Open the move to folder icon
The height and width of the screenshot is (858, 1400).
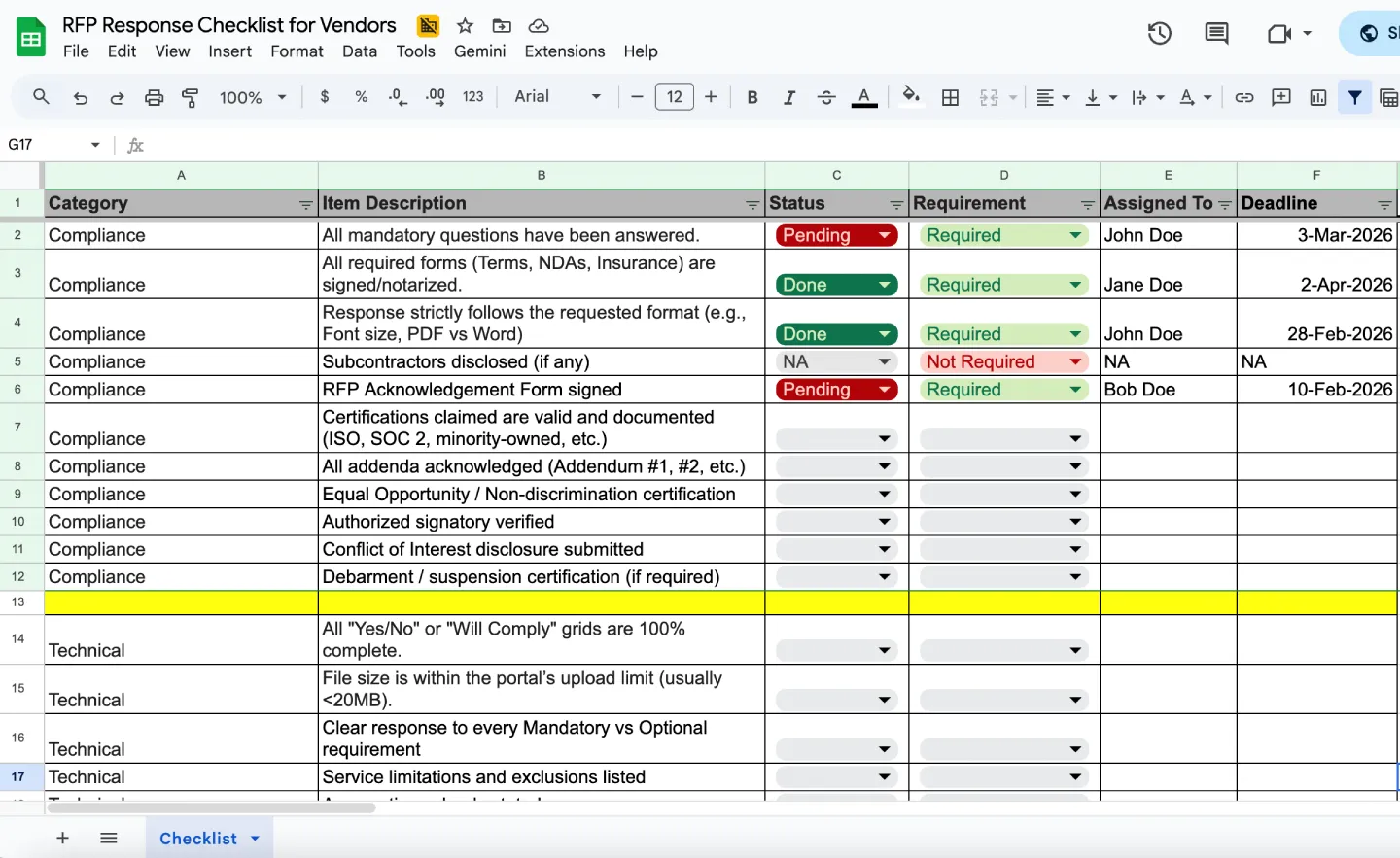[502, 25]
